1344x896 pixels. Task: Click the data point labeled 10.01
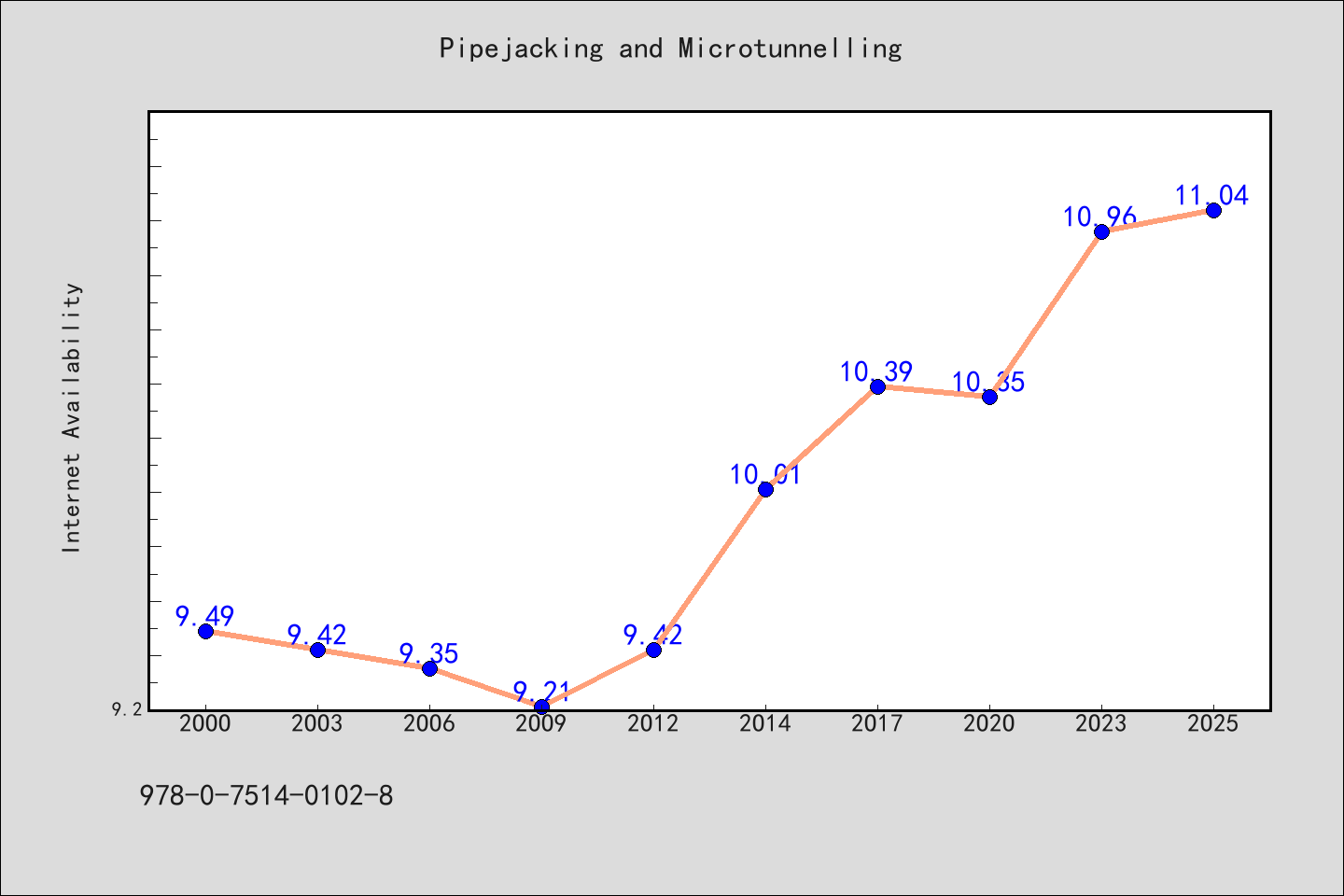pos(765,489)
